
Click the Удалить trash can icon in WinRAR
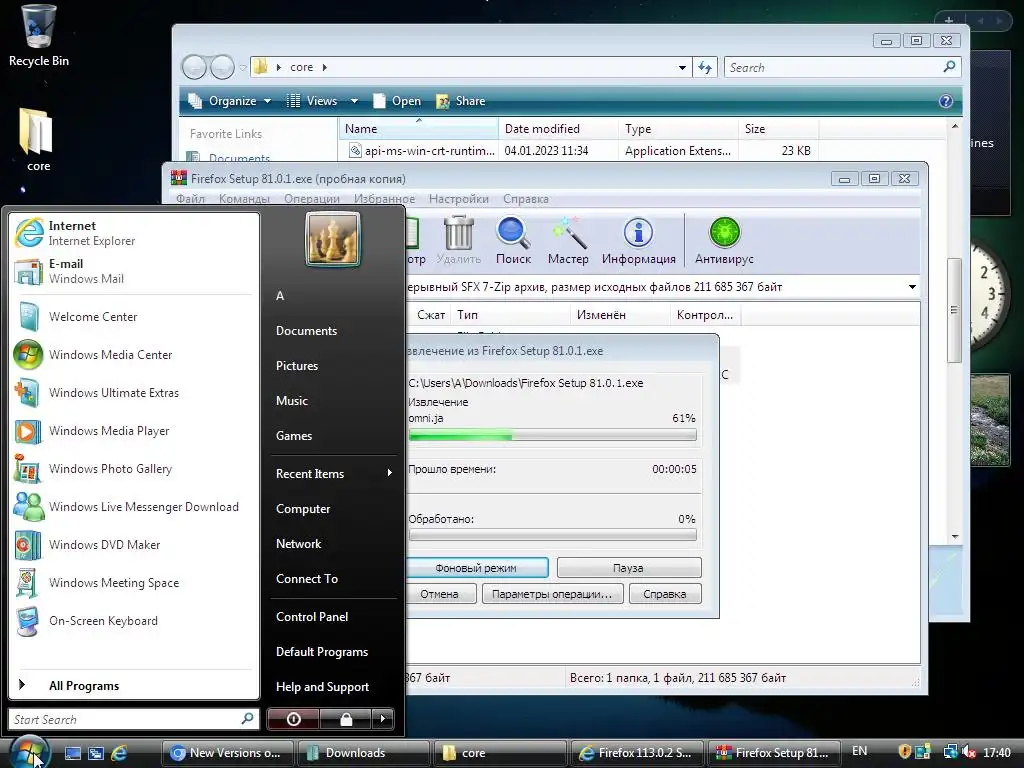(x=458, y=240)
